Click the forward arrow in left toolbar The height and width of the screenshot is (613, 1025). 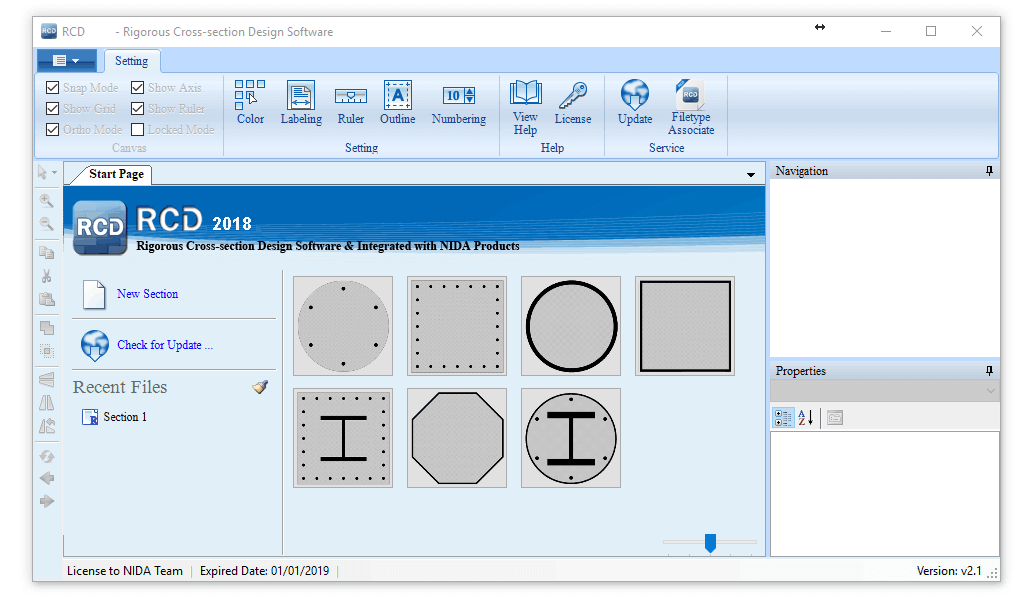pos(46,501)
